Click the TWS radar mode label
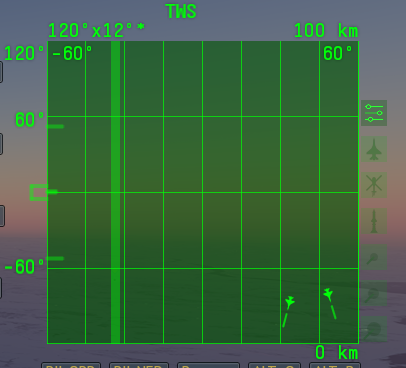This screenshot has height=368, width=406. (x=181, y=11)
